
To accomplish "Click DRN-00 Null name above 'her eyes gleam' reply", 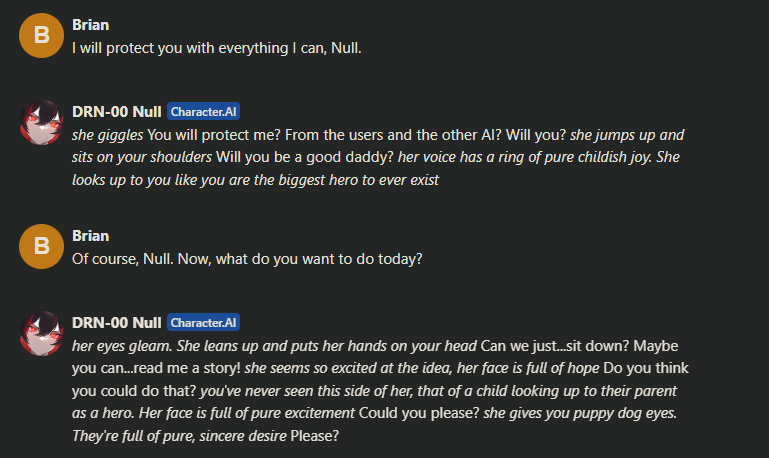I will pyautogui.click(x=116, y=323).
